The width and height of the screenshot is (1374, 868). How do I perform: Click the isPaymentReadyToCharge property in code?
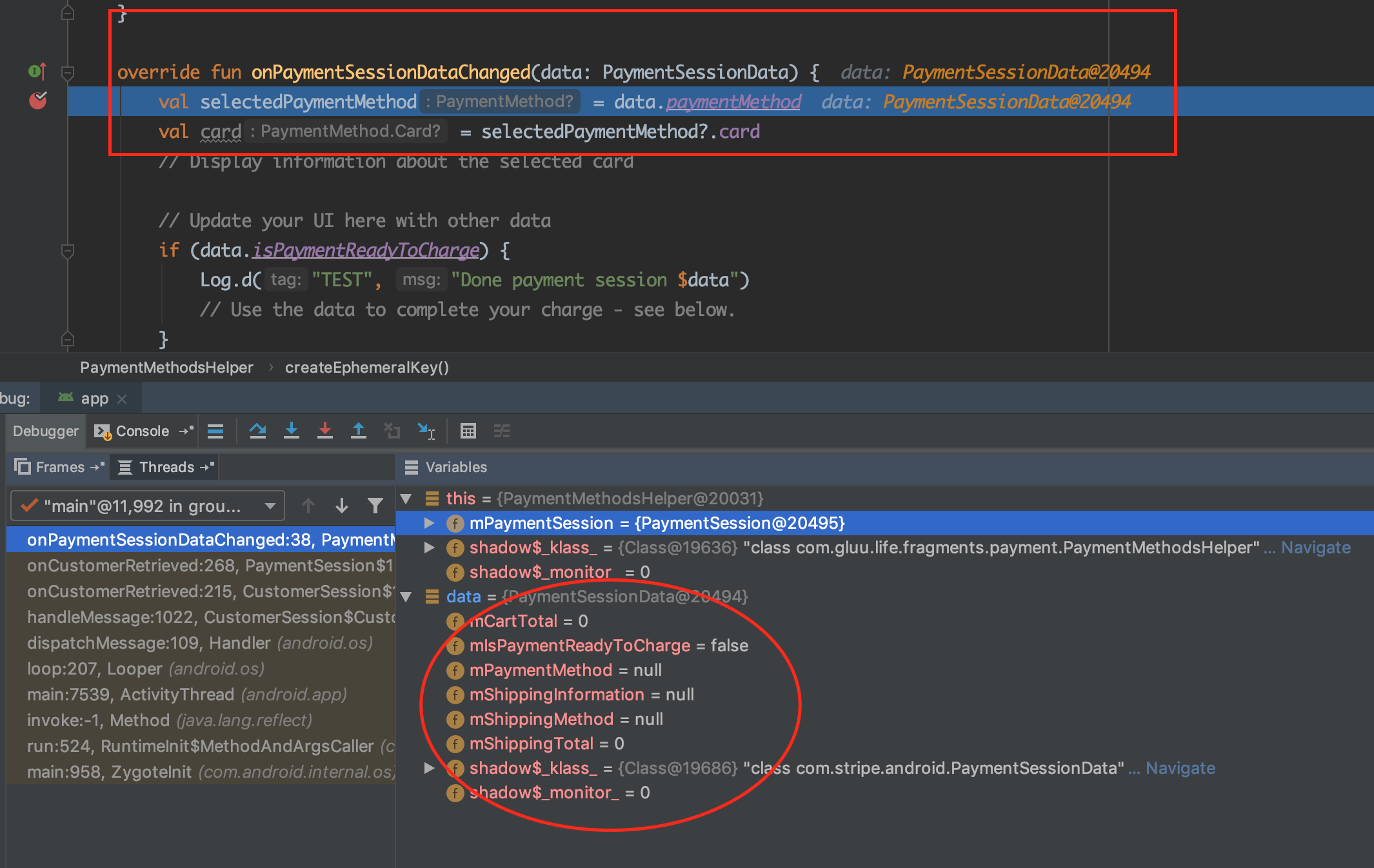[366, 250]
